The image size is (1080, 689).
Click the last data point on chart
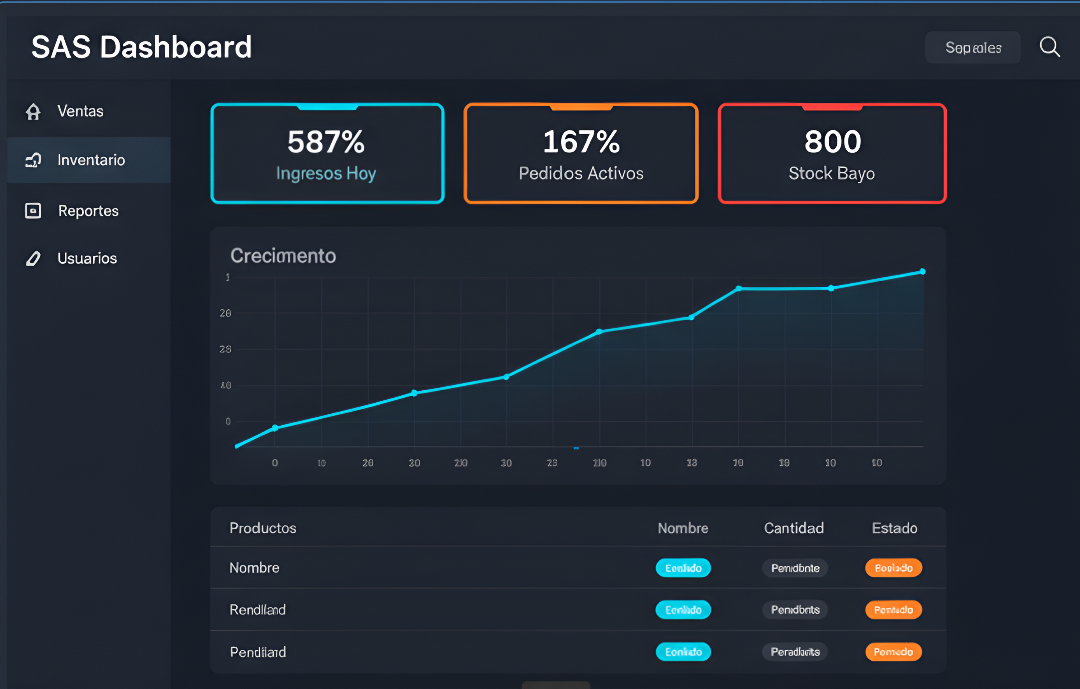click(x=922, y=271)
